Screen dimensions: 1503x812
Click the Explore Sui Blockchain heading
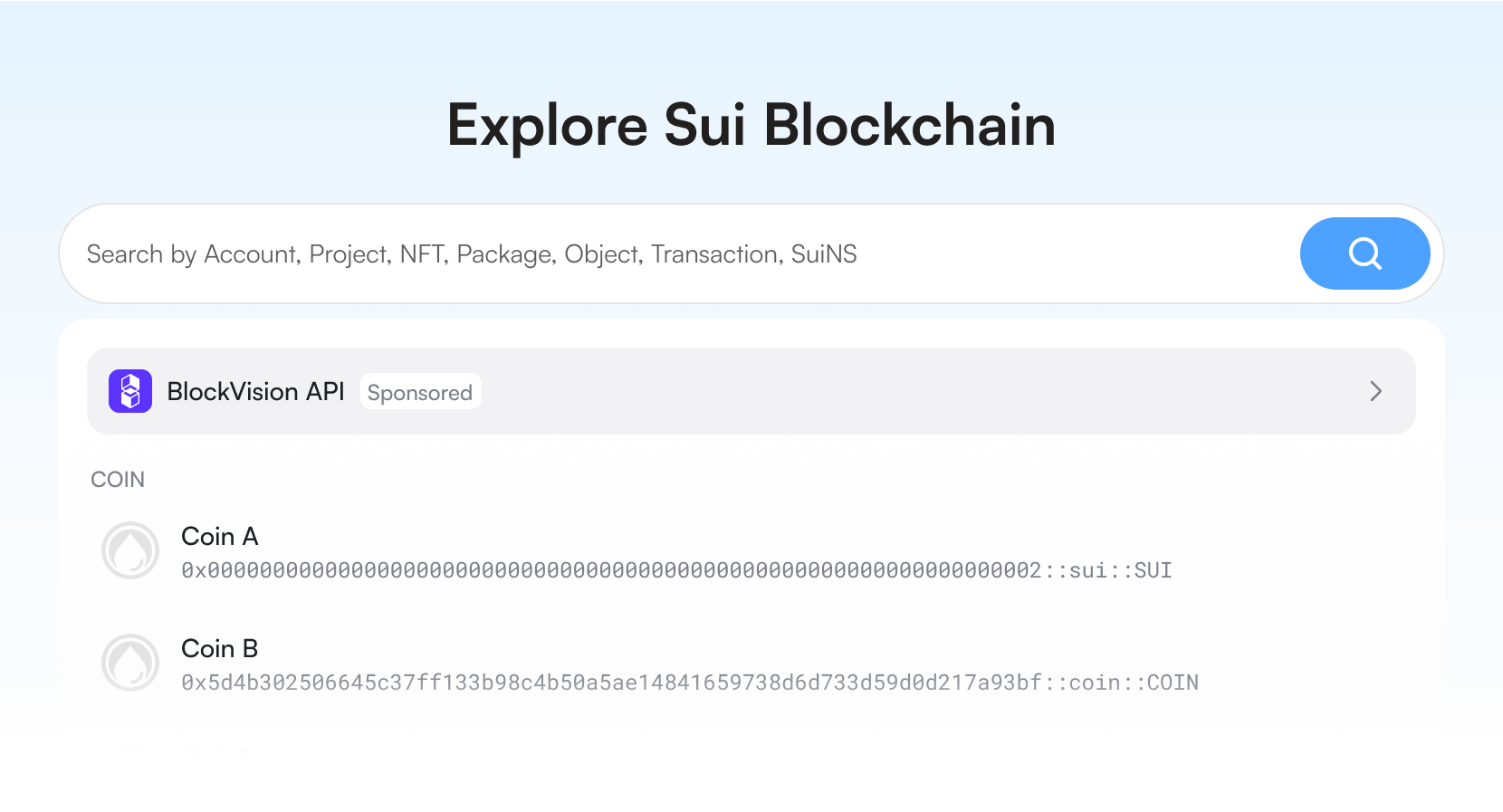pyautogui.click(x=751, y=125)
